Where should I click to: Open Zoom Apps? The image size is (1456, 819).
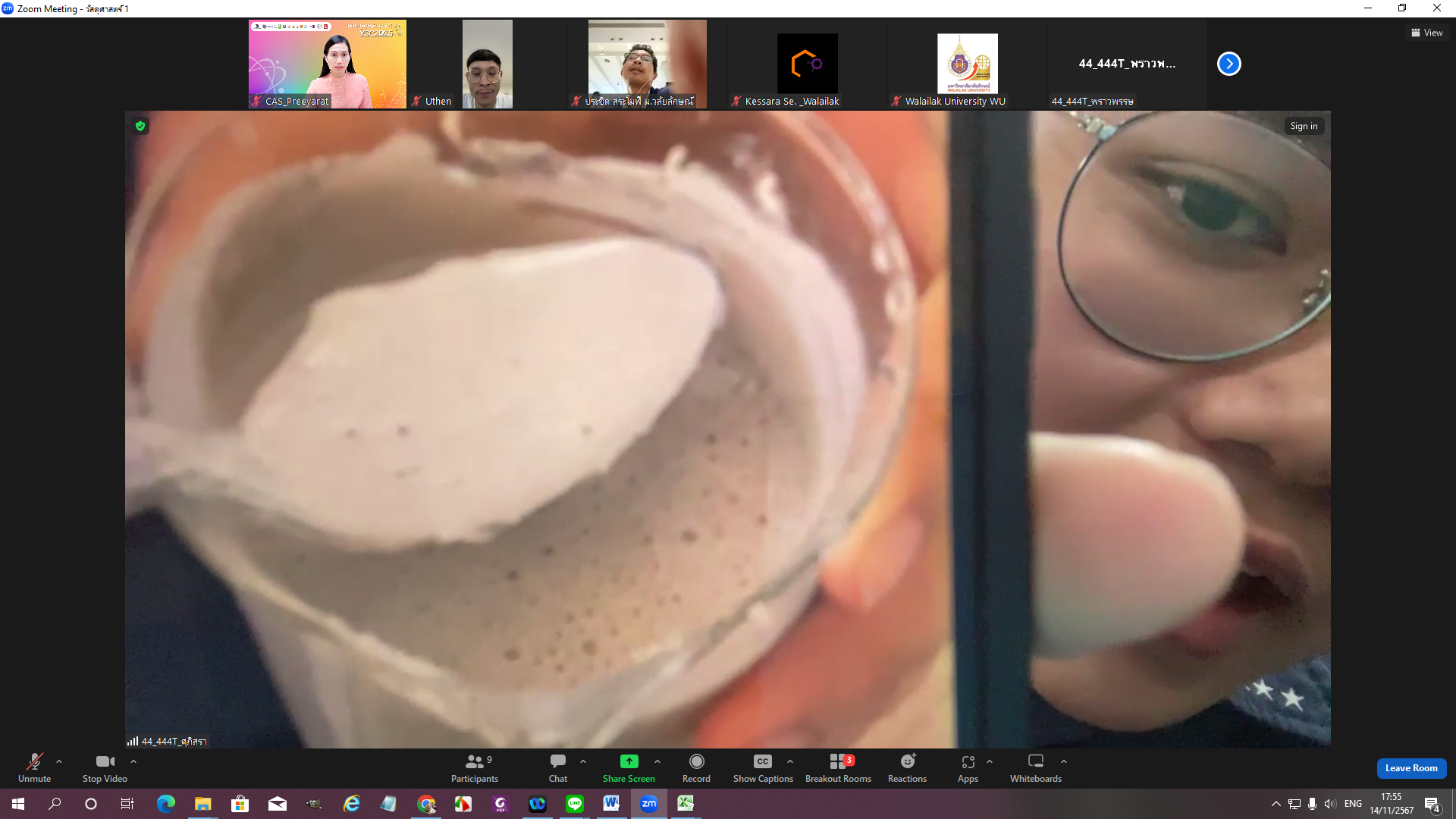tap(968, 767)
